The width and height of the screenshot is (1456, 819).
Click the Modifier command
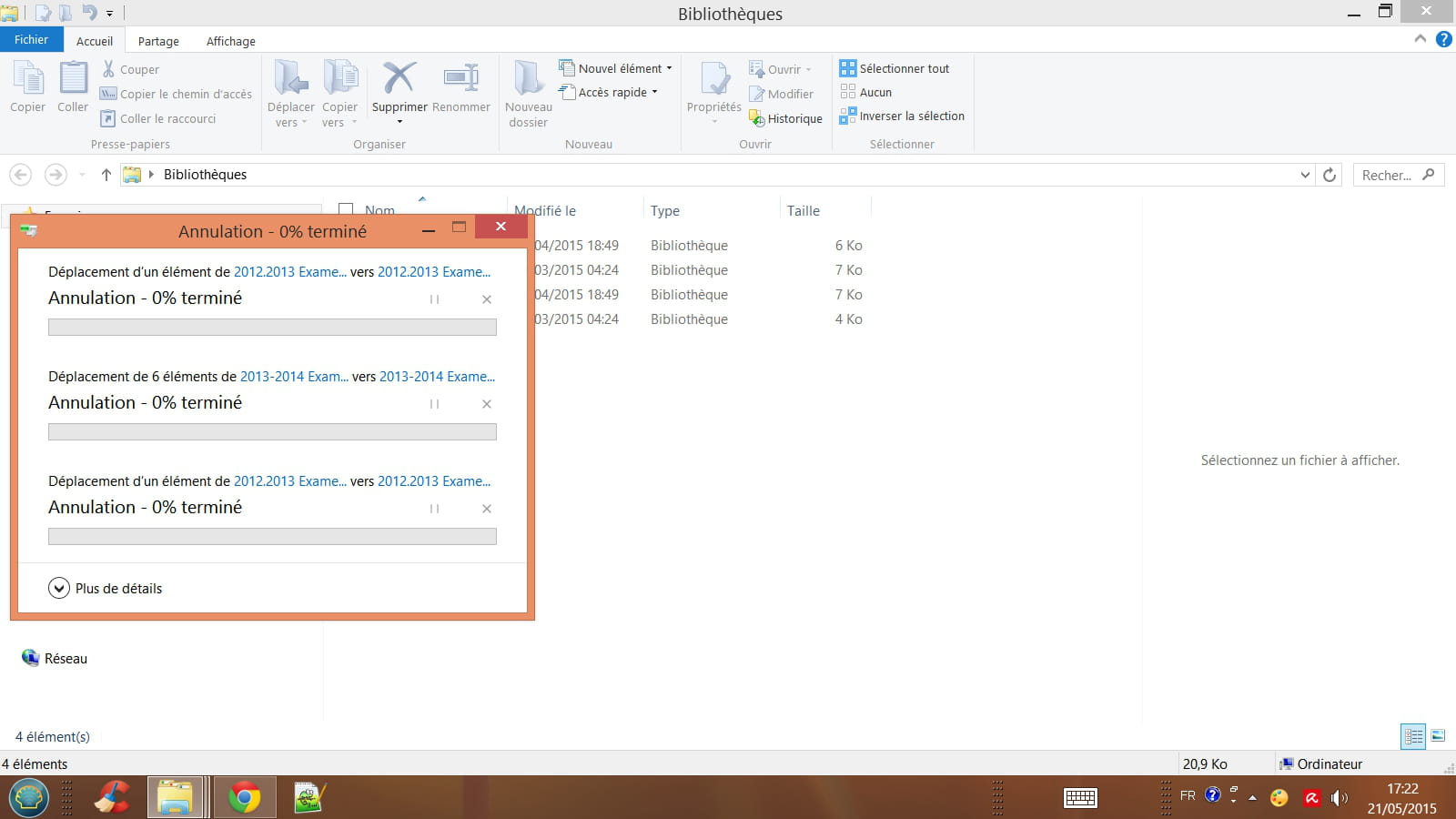coord(782,94)
